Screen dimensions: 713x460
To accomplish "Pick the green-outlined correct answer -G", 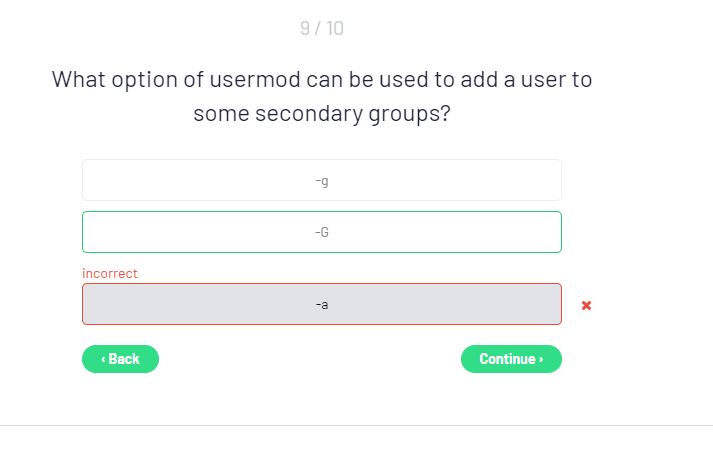I will click(x=321, y=232).
